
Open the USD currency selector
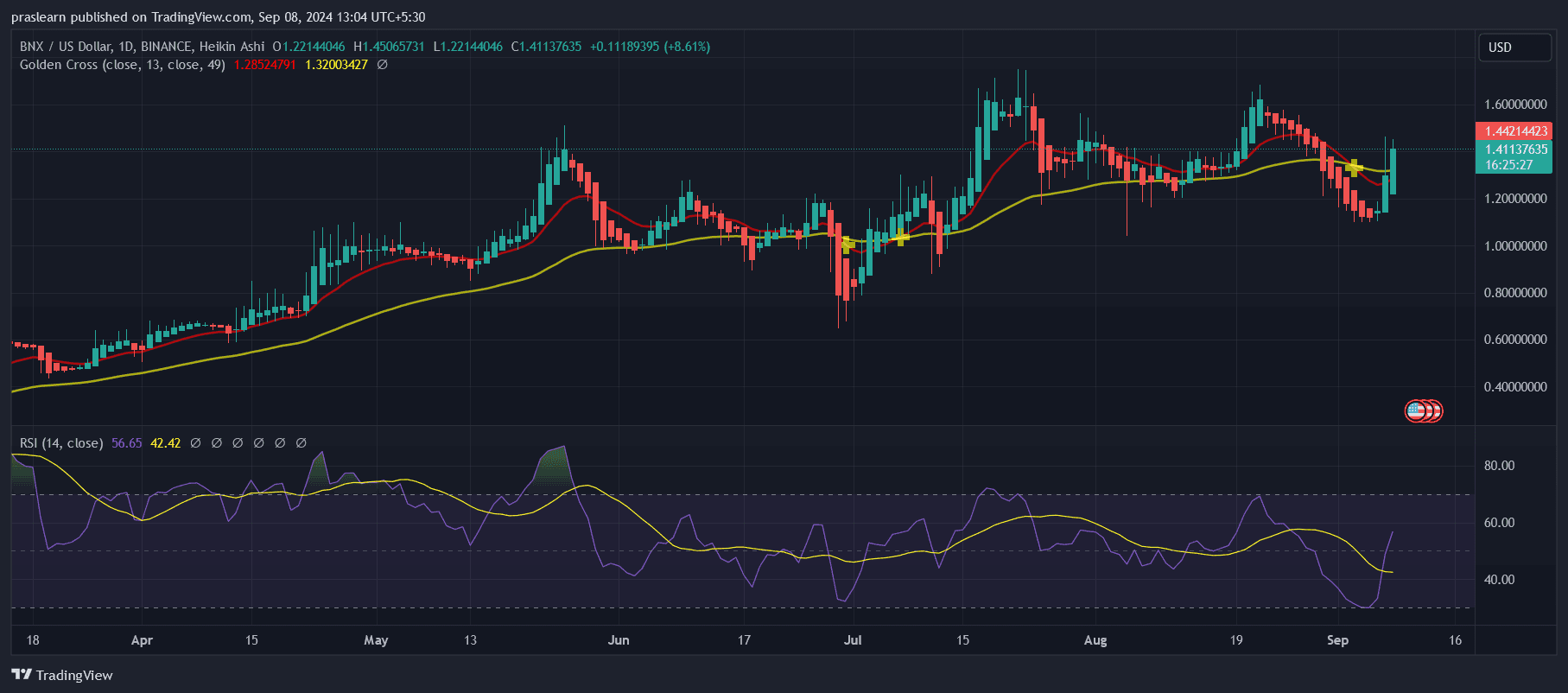1514,48
